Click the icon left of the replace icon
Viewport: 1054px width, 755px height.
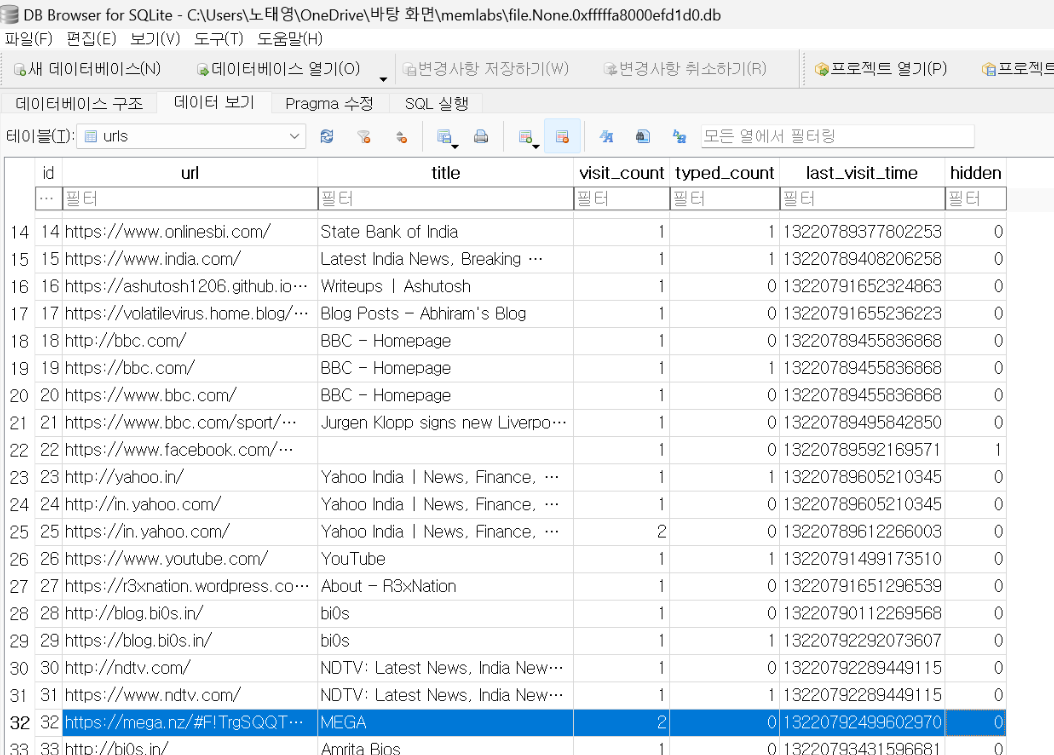pyautogui.click(x=643, y=136)
